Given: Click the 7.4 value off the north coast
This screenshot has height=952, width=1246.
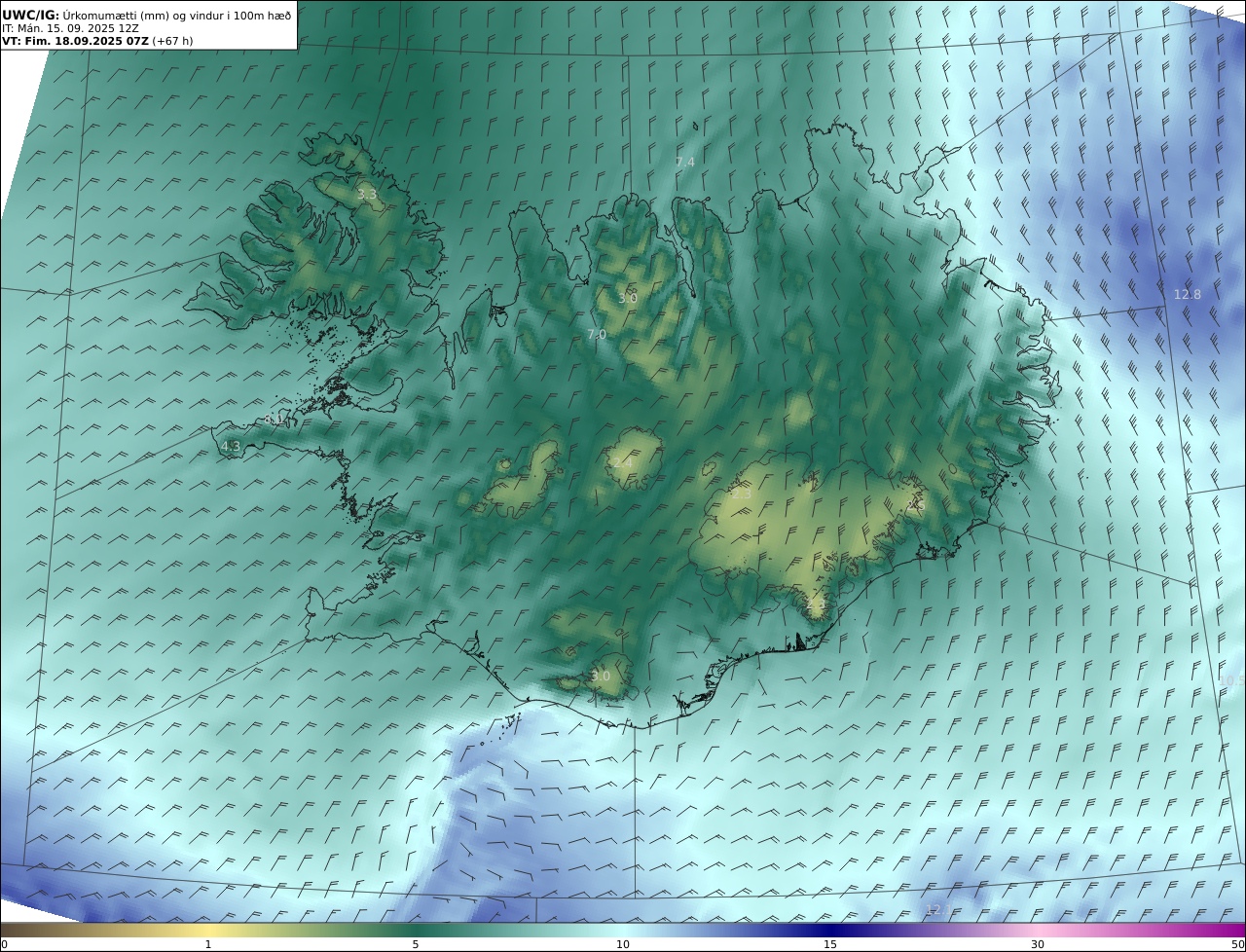Looking at the screenshot, I should [685, 162].
